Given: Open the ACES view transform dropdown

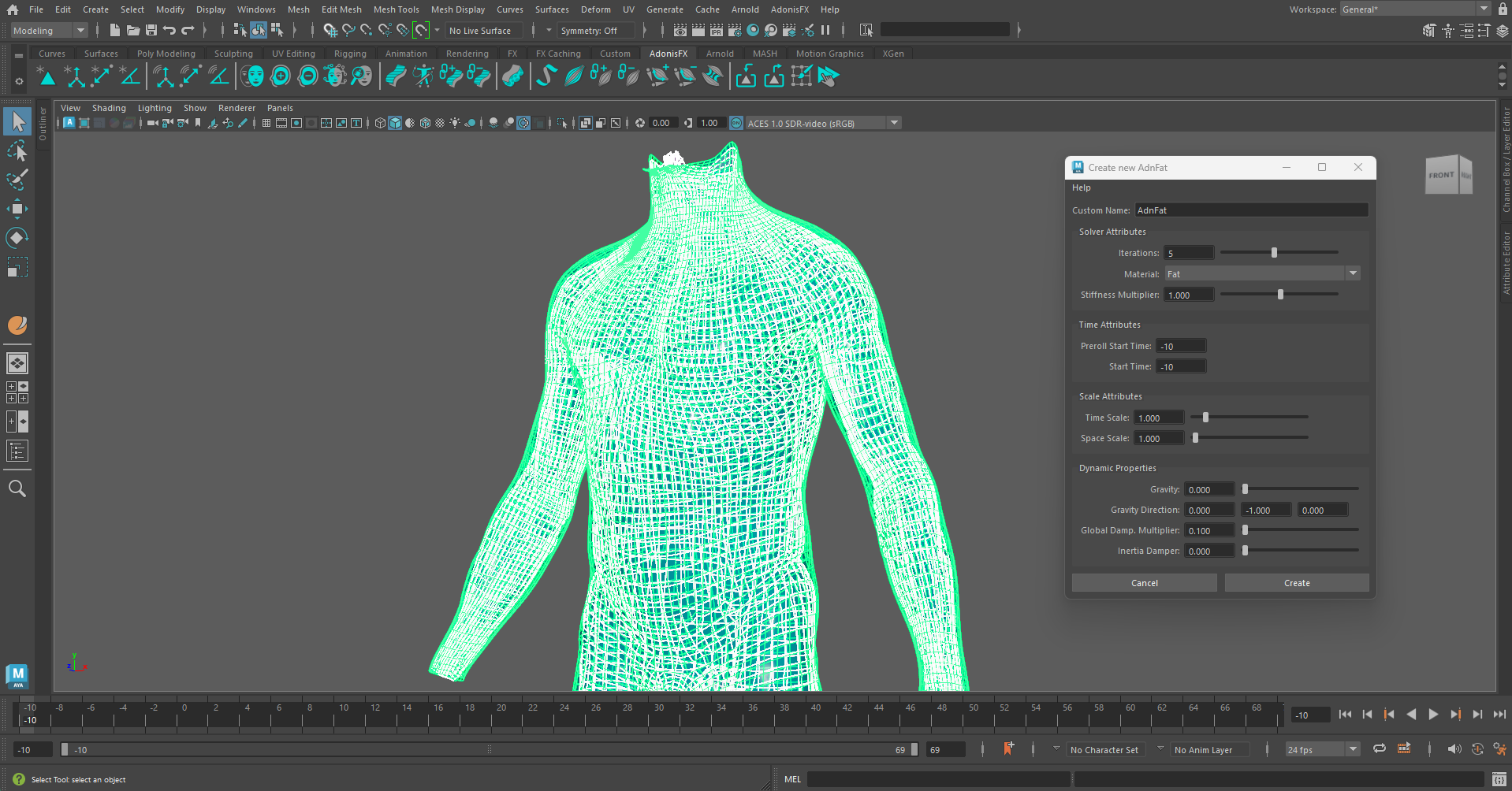Looking at the screenshot, I should pos(823,123).
